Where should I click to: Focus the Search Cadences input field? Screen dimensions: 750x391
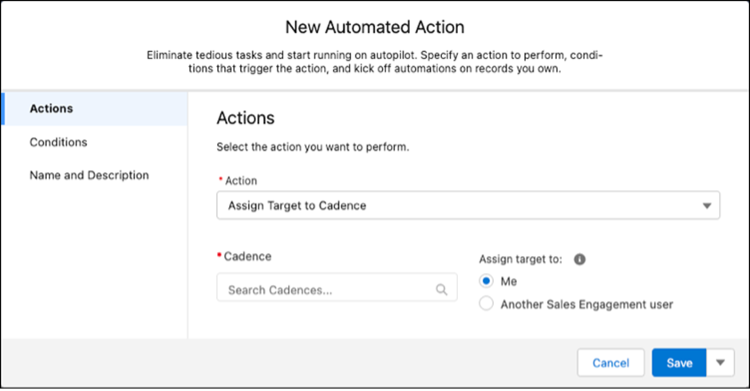[x=337, y=288]
